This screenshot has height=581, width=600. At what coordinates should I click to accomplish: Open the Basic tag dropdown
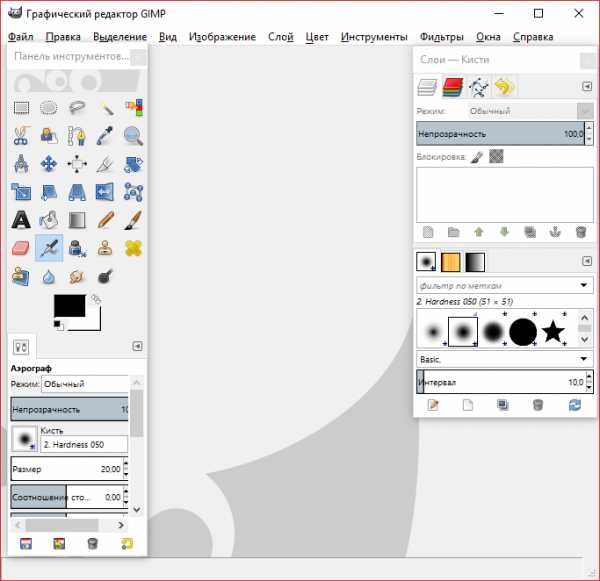click(x=505, y=359)
